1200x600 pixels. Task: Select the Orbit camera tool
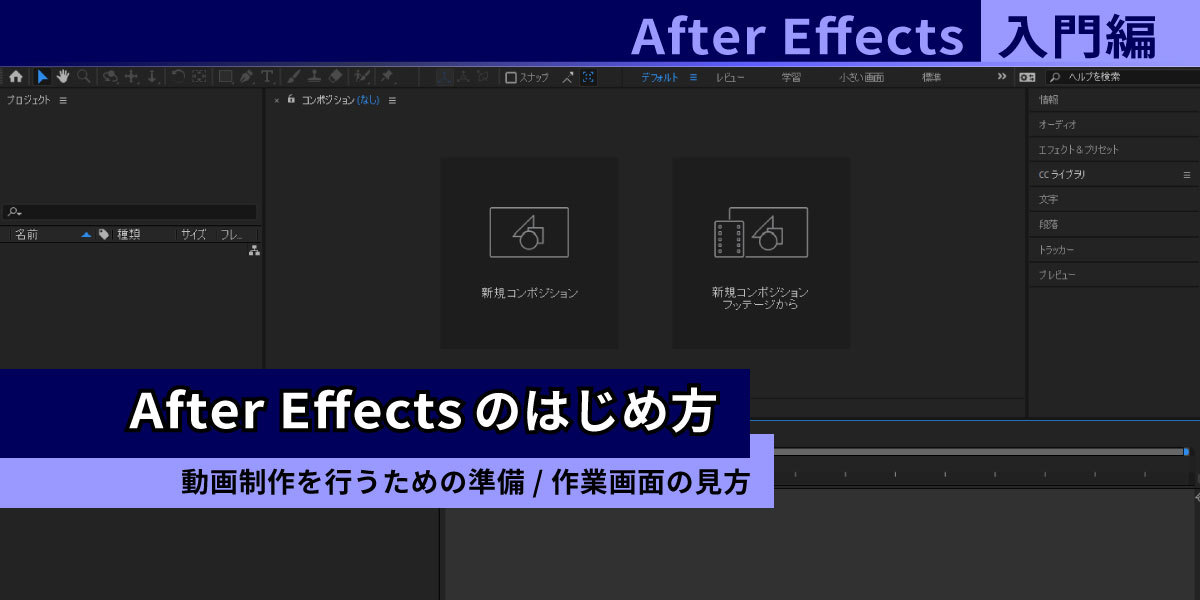pos(110,76)
